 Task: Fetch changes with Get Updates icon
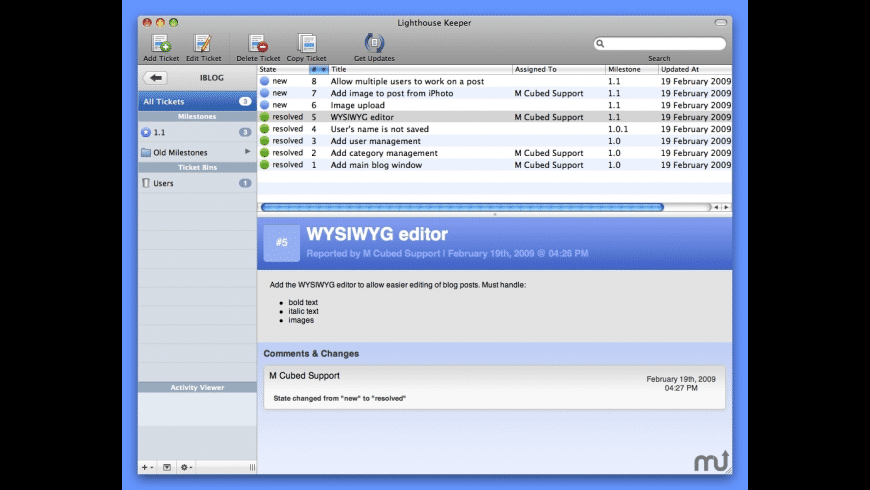(374, 43)
